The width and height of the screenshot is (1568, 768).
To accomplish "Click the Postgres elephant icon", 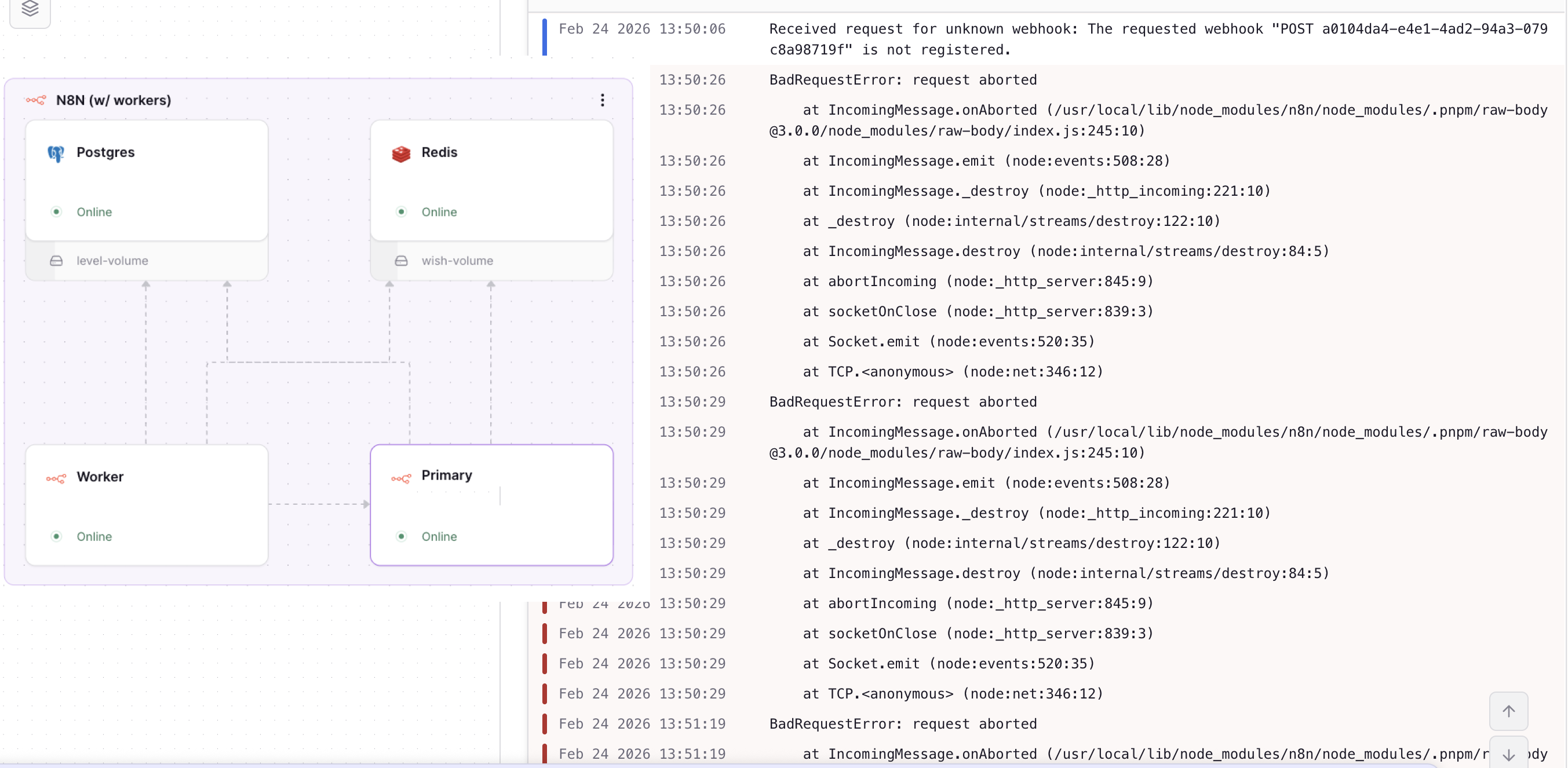I will [56, 153].
